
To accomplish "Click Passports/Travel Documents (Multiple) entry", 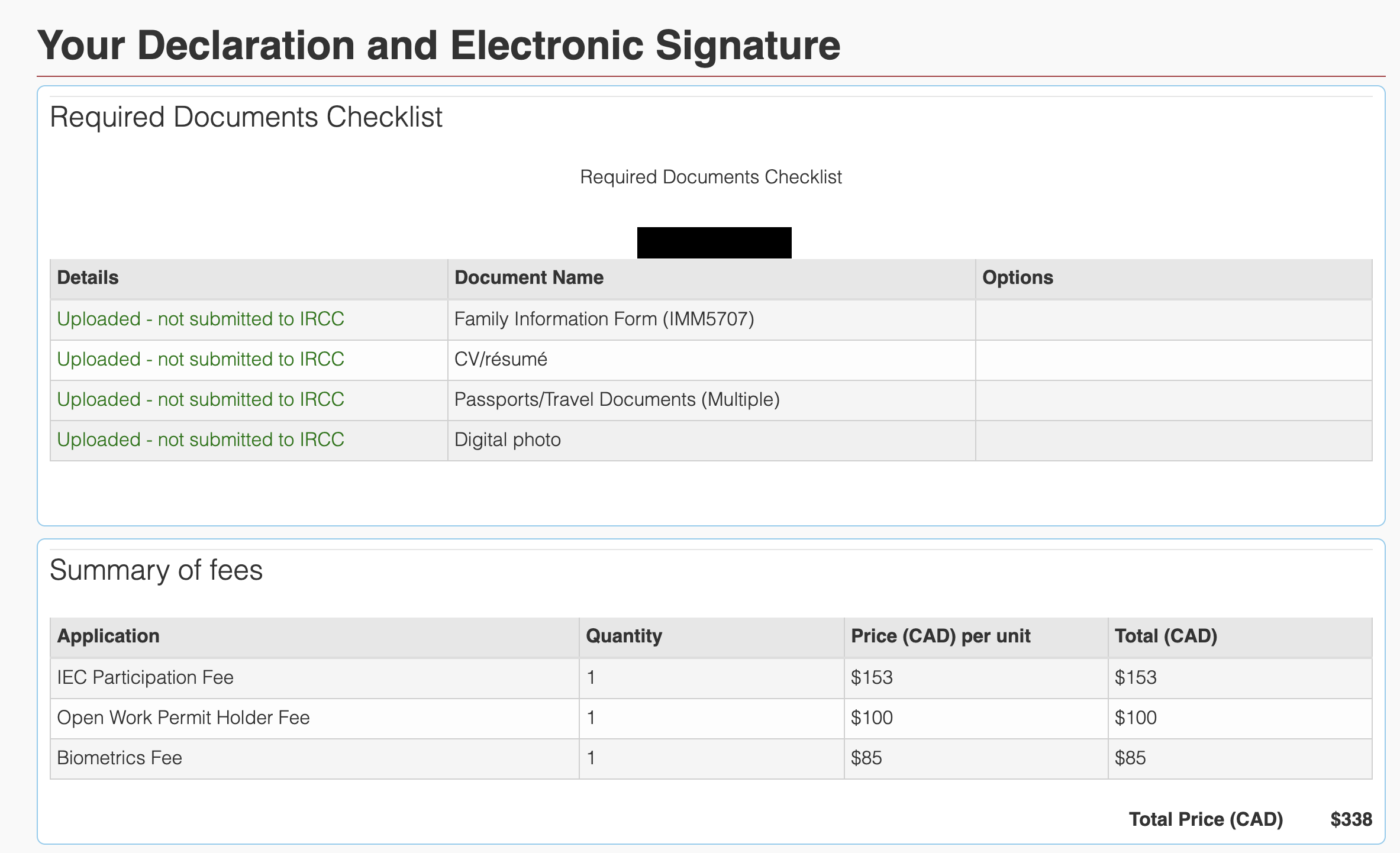I will [x=617, y=400].
